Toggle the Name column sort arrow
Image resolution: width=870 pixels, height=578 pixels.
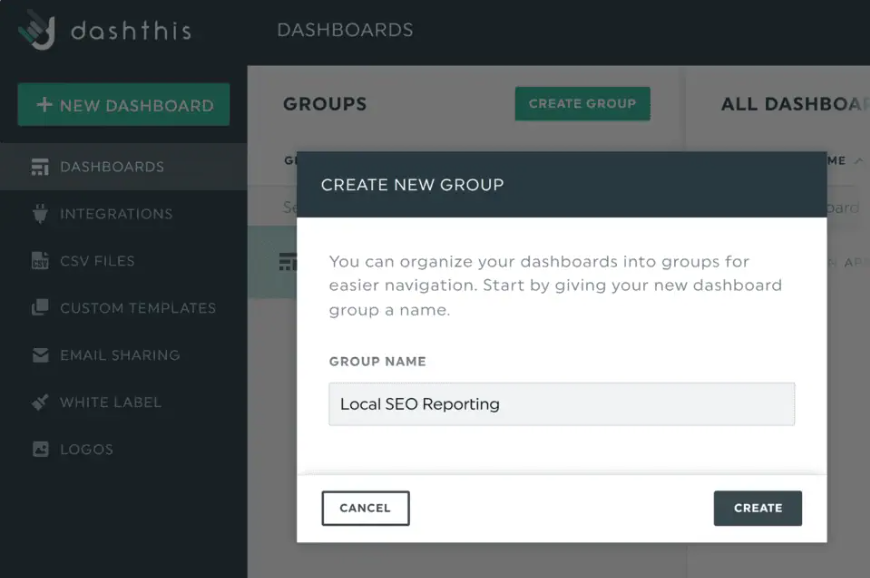pos(857,161)
